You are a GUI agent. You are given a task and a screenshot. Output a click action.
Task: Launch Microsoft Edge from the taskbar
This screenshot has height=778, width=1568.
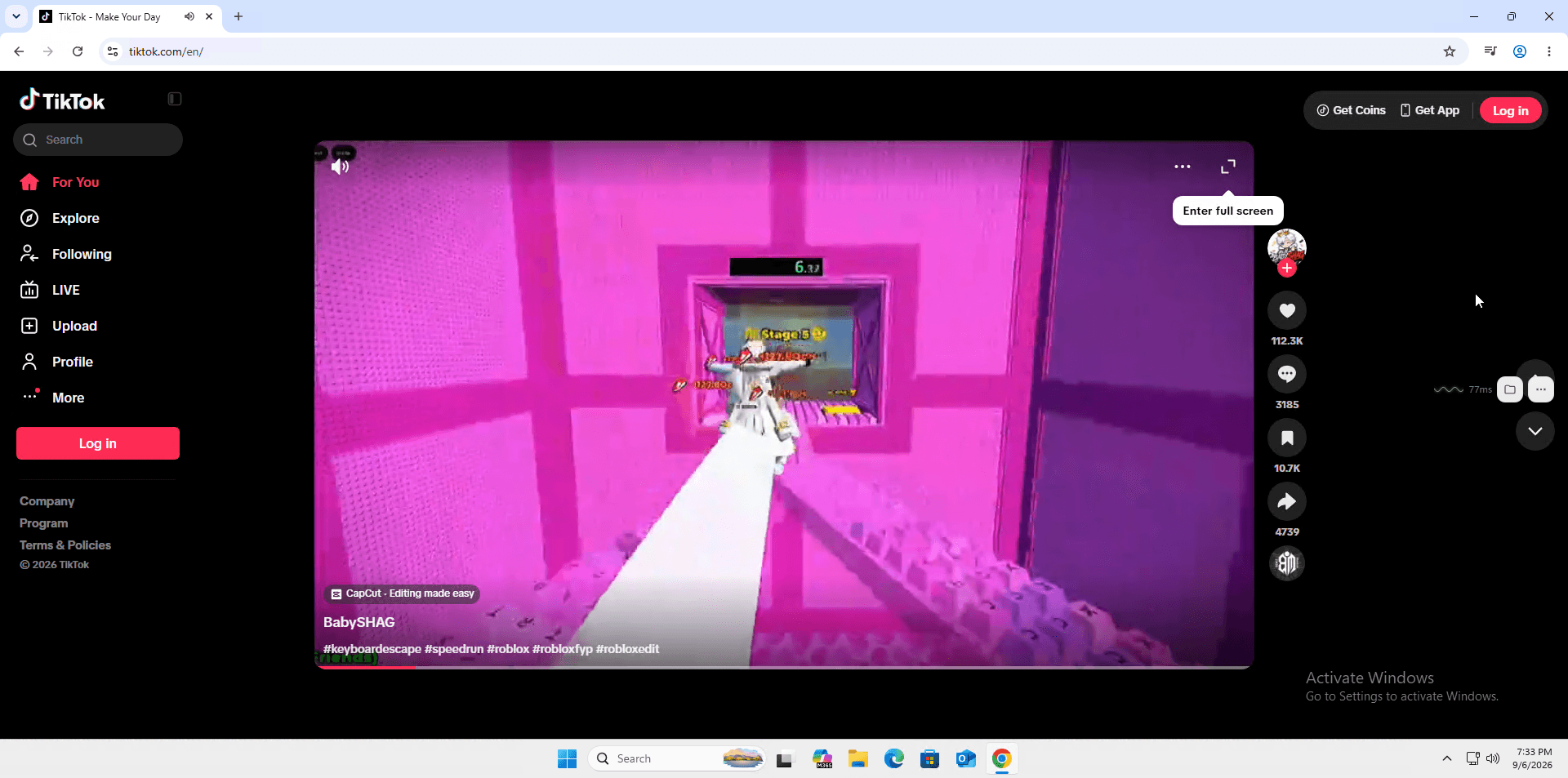point(894,759)
